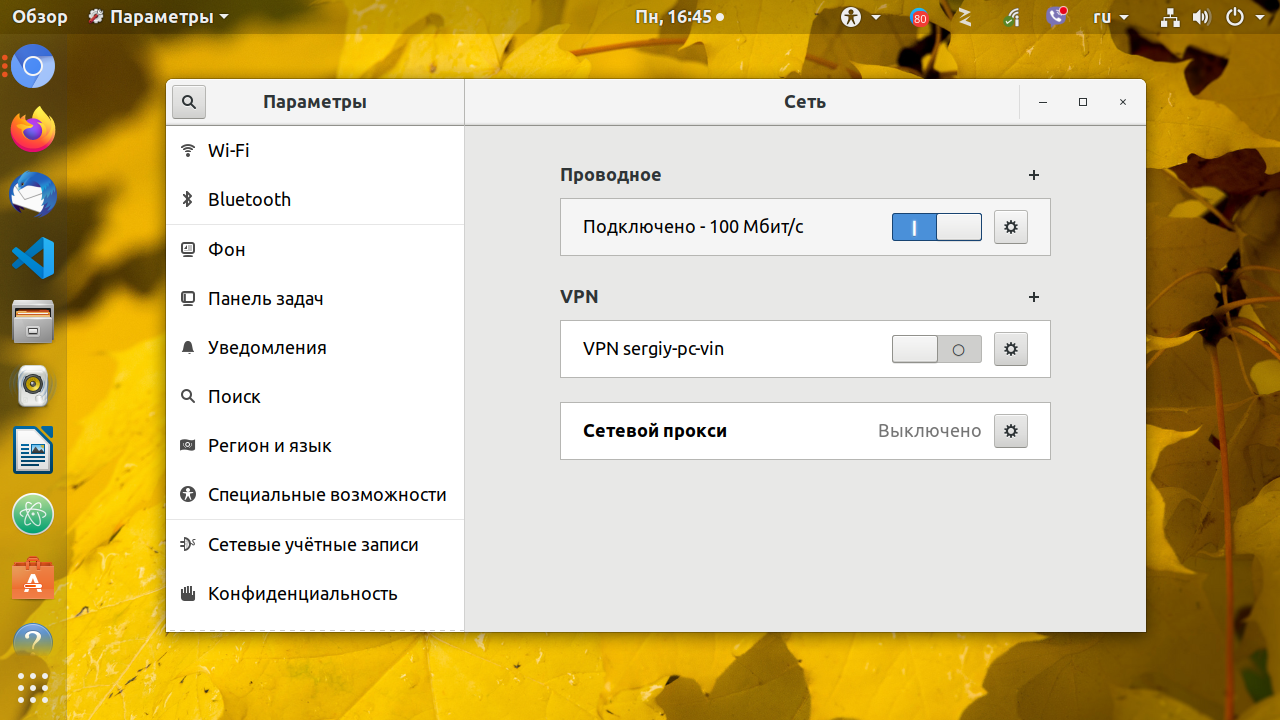Open wired connection gear settings
The width and height of the screenshot is (1280, 720).
(1011, 227)
